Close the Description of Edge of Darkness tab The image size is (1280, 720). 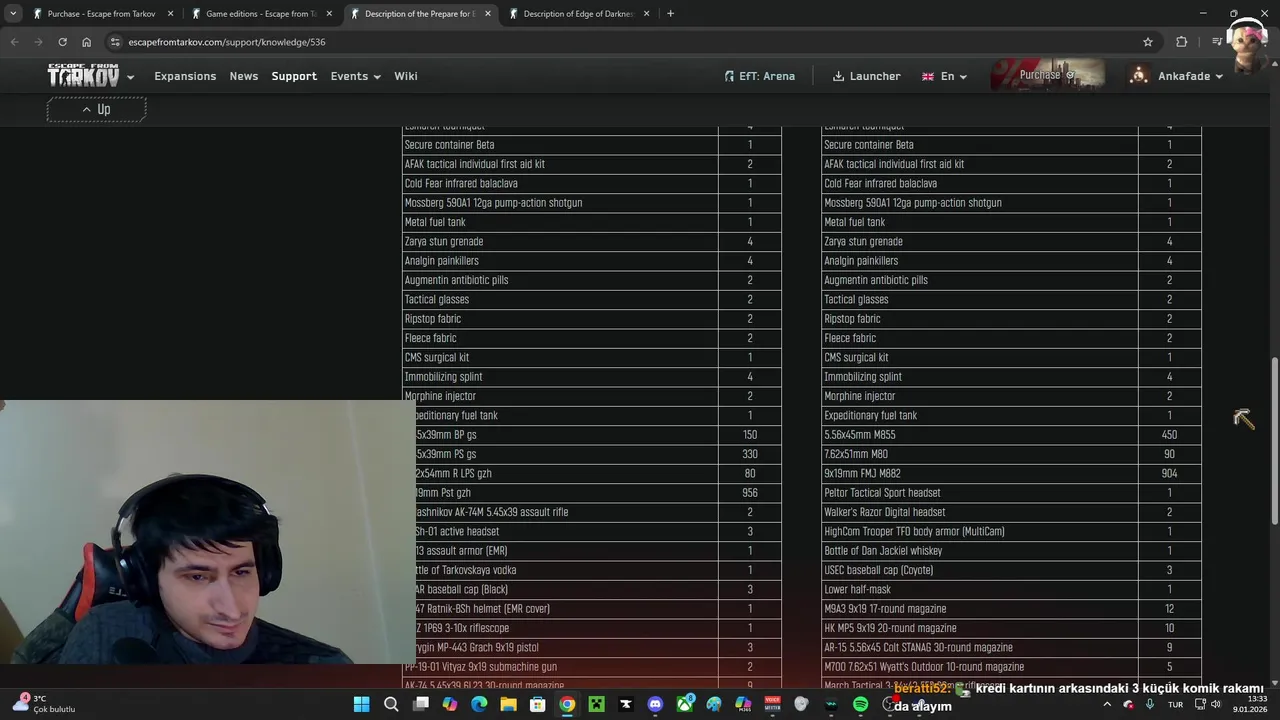[646, 14]
